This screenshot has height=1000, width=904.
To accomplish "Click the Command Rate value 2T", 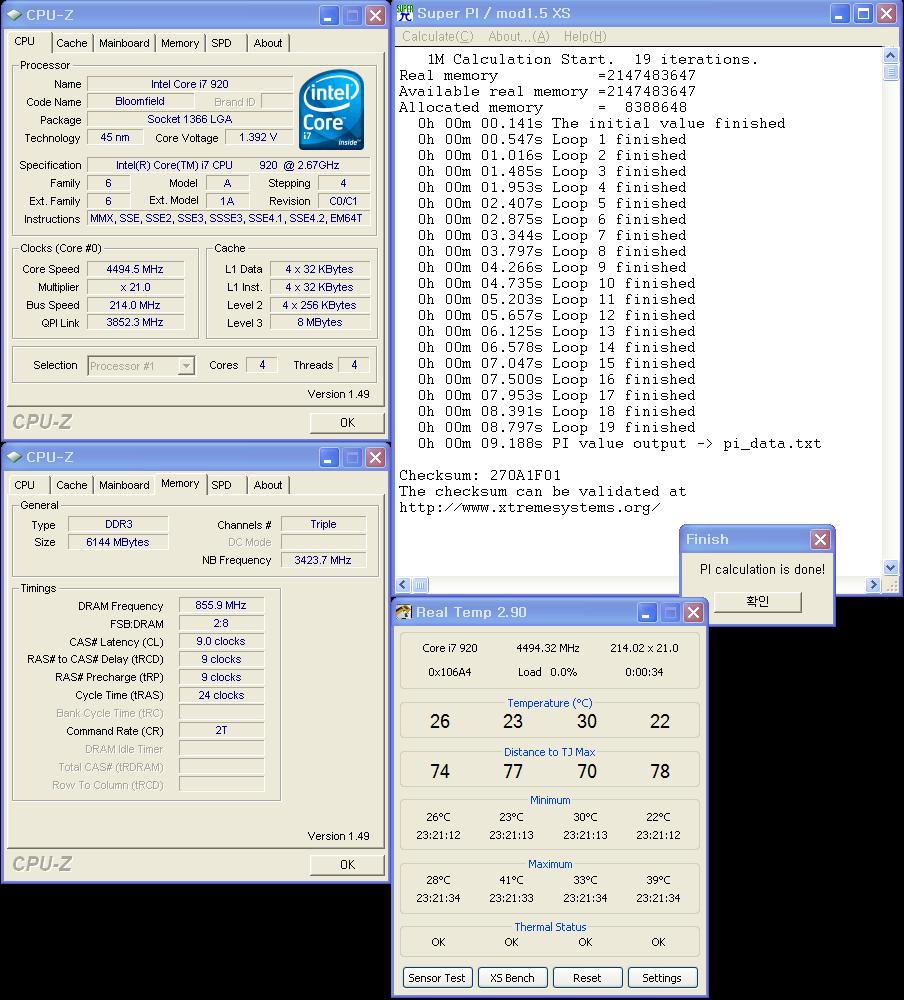I will pos(221,730).
